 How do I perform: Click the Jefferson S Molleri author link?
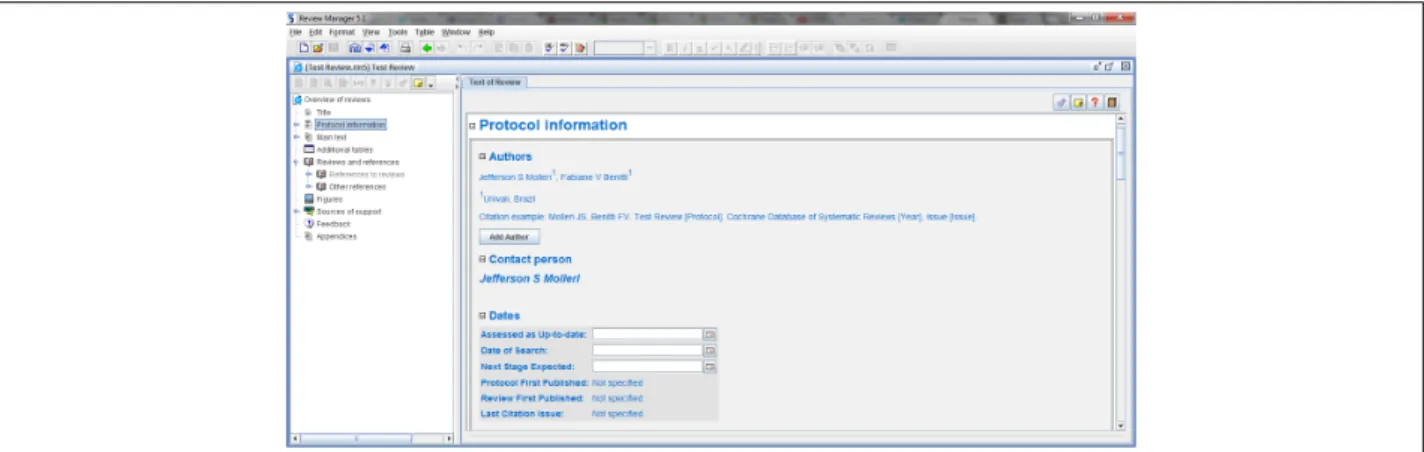(x=515, y=177)
